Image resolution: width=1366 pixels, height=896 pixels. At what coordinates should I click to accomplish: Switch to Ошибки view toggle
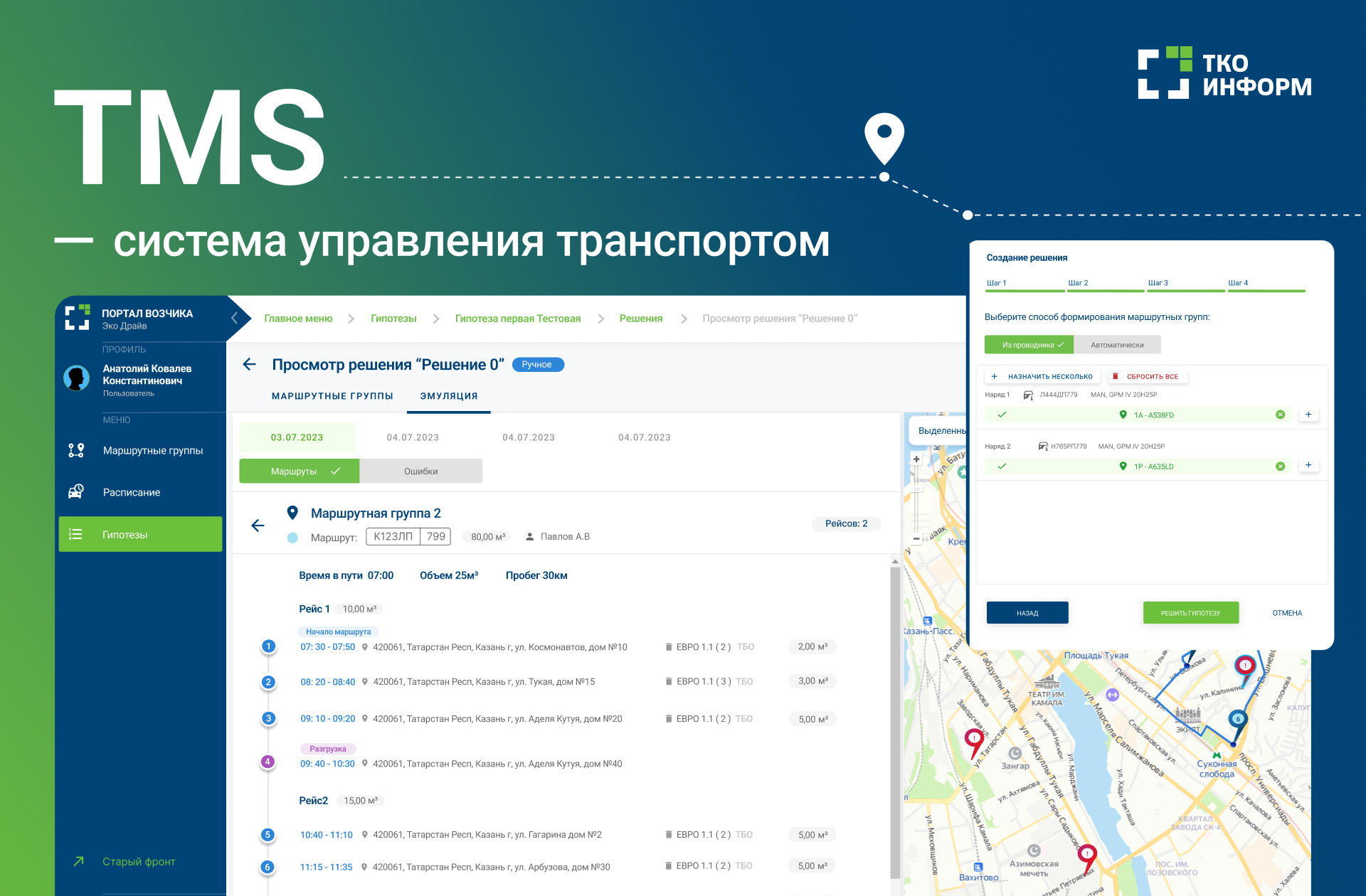coord(420,471)
